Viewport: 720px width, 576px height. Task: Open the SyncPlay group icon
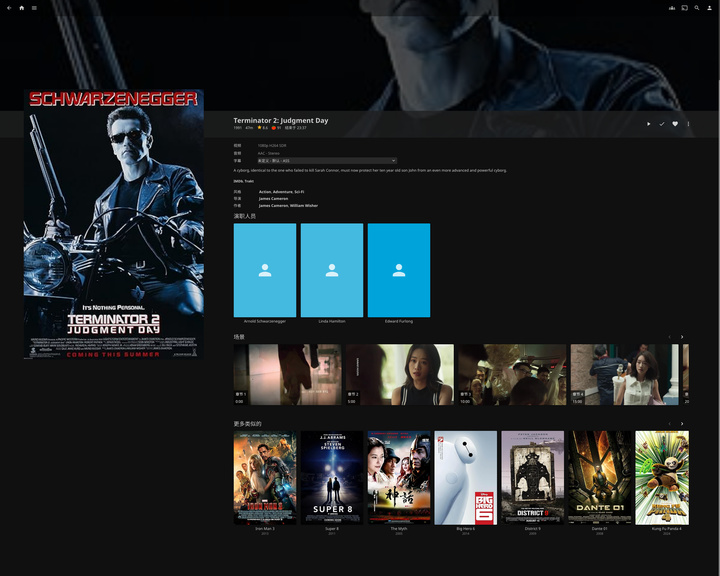672,8
